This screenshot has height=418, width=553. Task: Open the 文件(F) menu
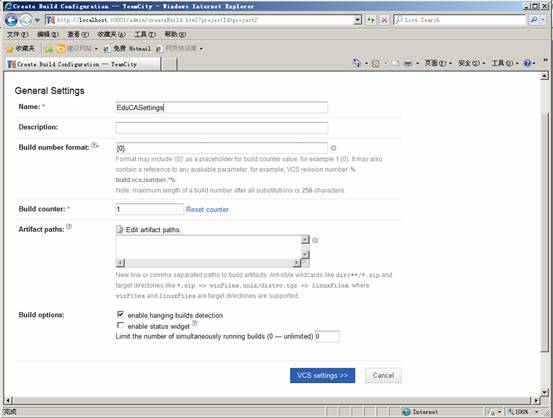[x=18, y=34]
